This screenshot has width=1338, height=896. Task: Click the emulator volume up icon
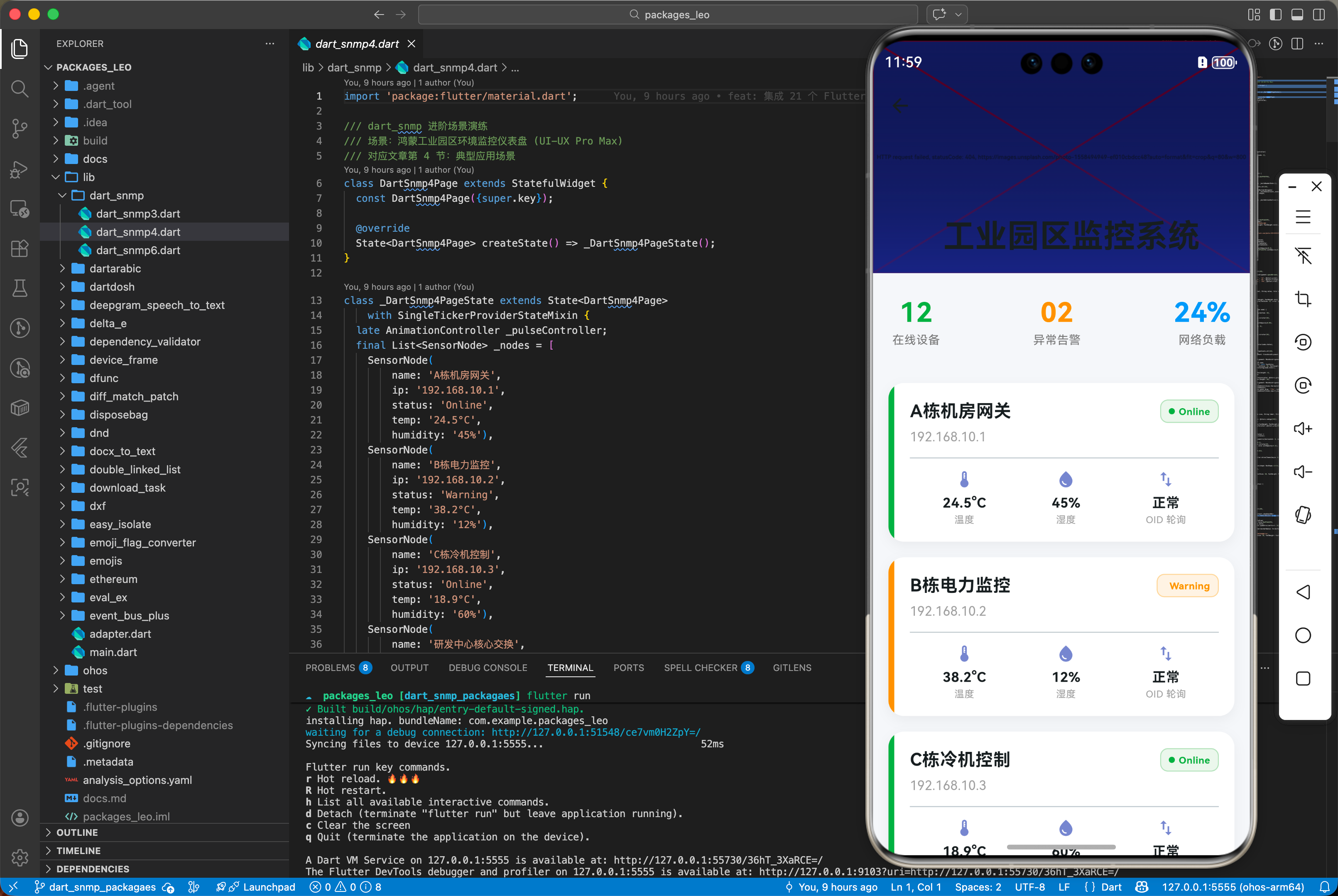tap(1303, 428)
